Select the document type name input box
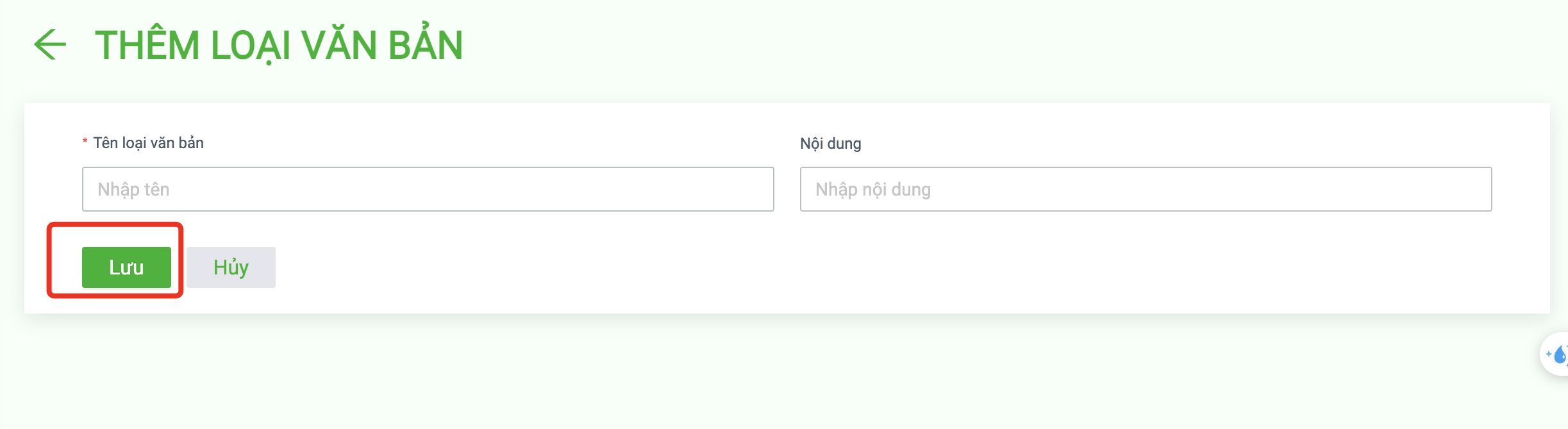 (428, 189)
